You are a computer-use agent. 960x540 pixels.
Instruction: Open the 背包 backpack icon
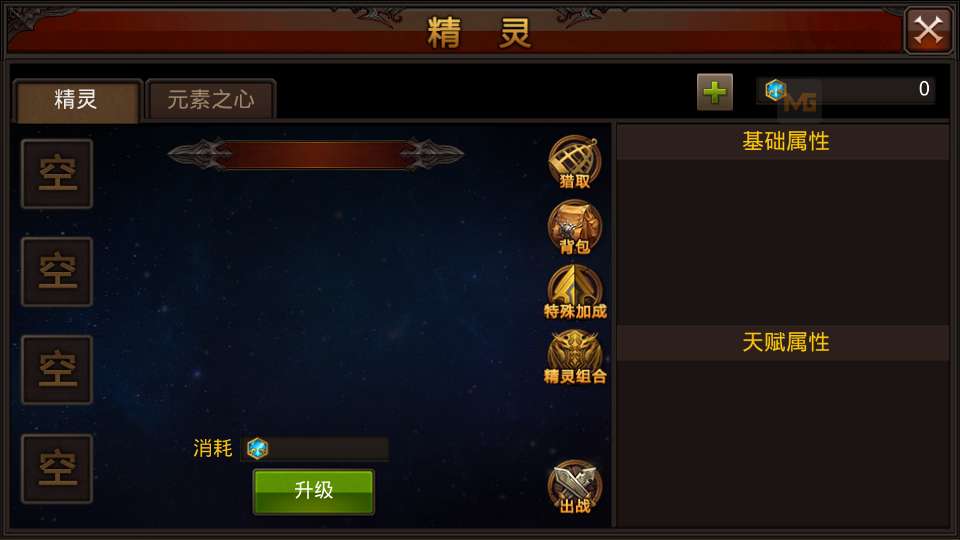point(574,227)
